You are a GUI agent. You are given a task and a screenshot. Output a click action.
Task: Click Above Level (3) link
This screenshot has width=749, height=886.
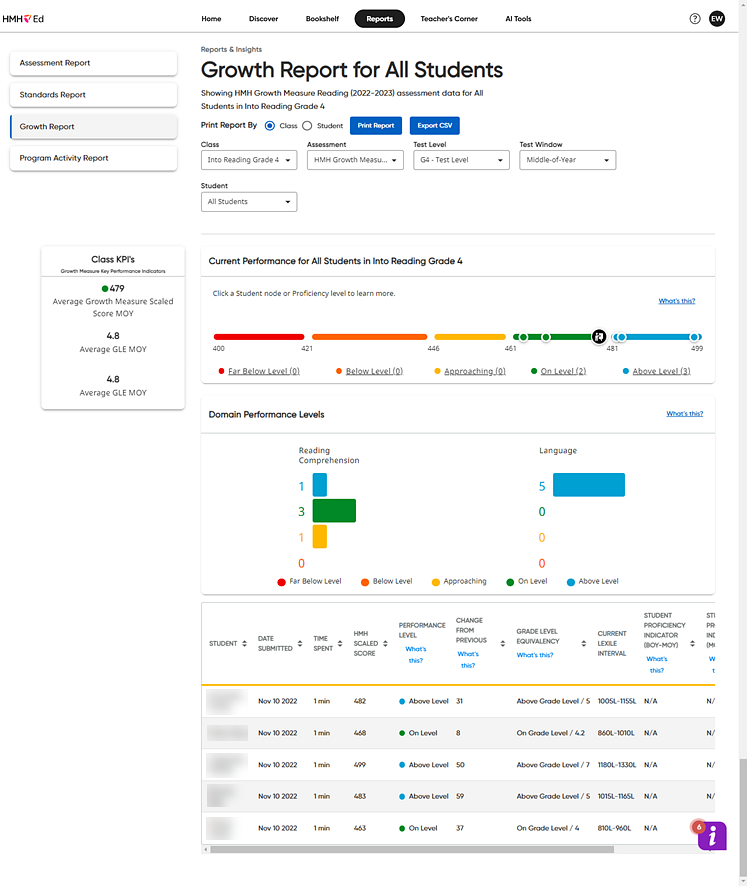(661, 371)
